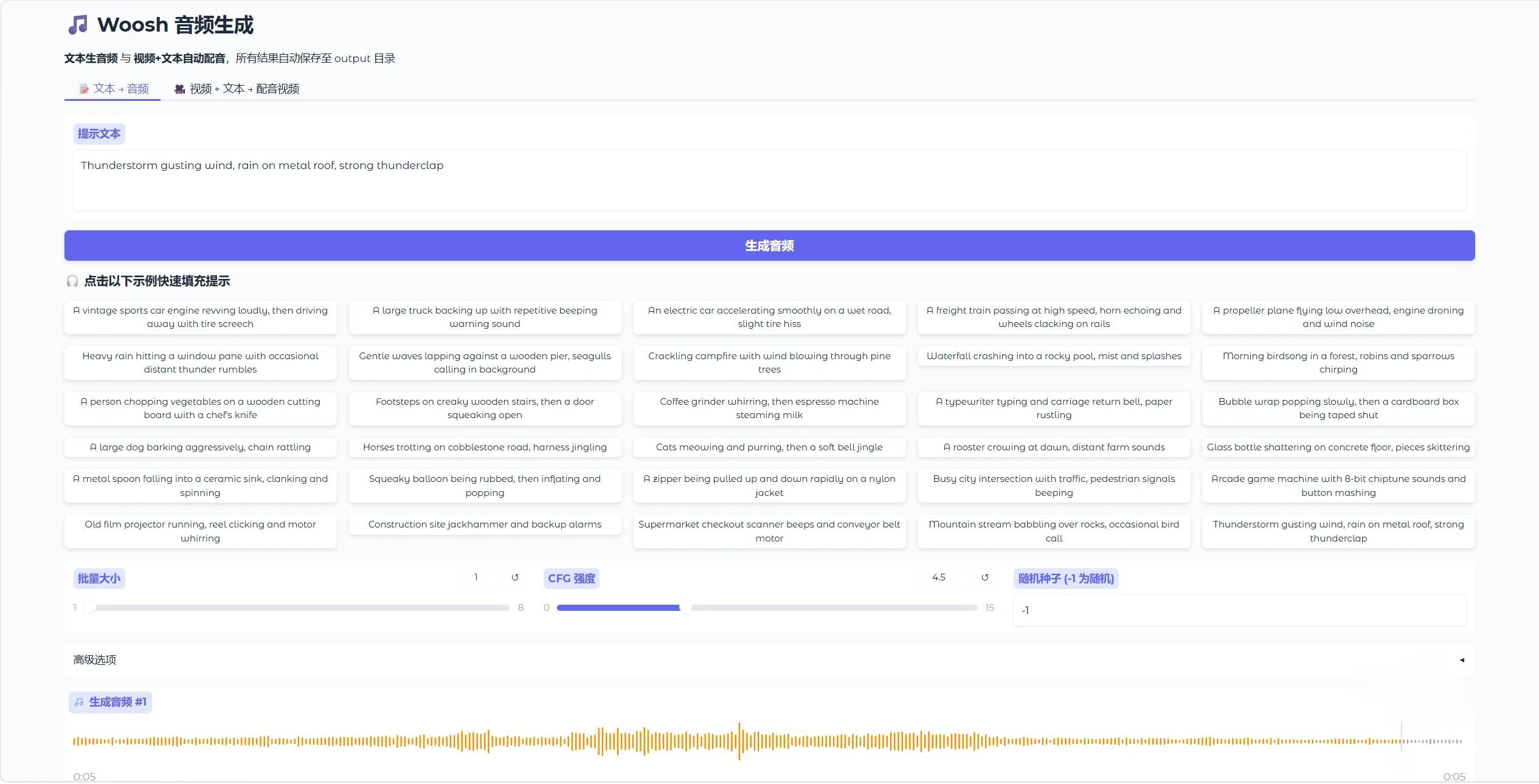Viewport: 1539px width, 784px height.
Task: Pick the metal spoon falling into sink example
Action: (200, 486)
